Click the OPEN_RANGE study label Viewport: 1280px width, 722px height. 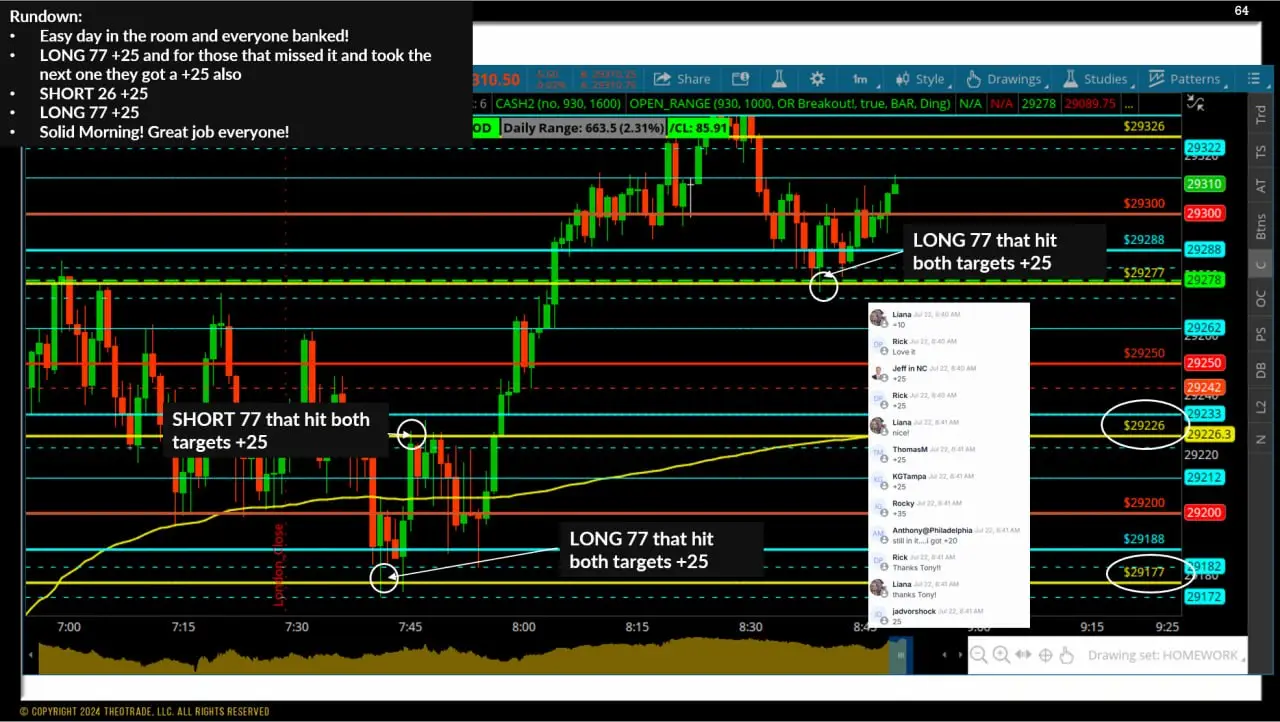[x=788, y=103]
